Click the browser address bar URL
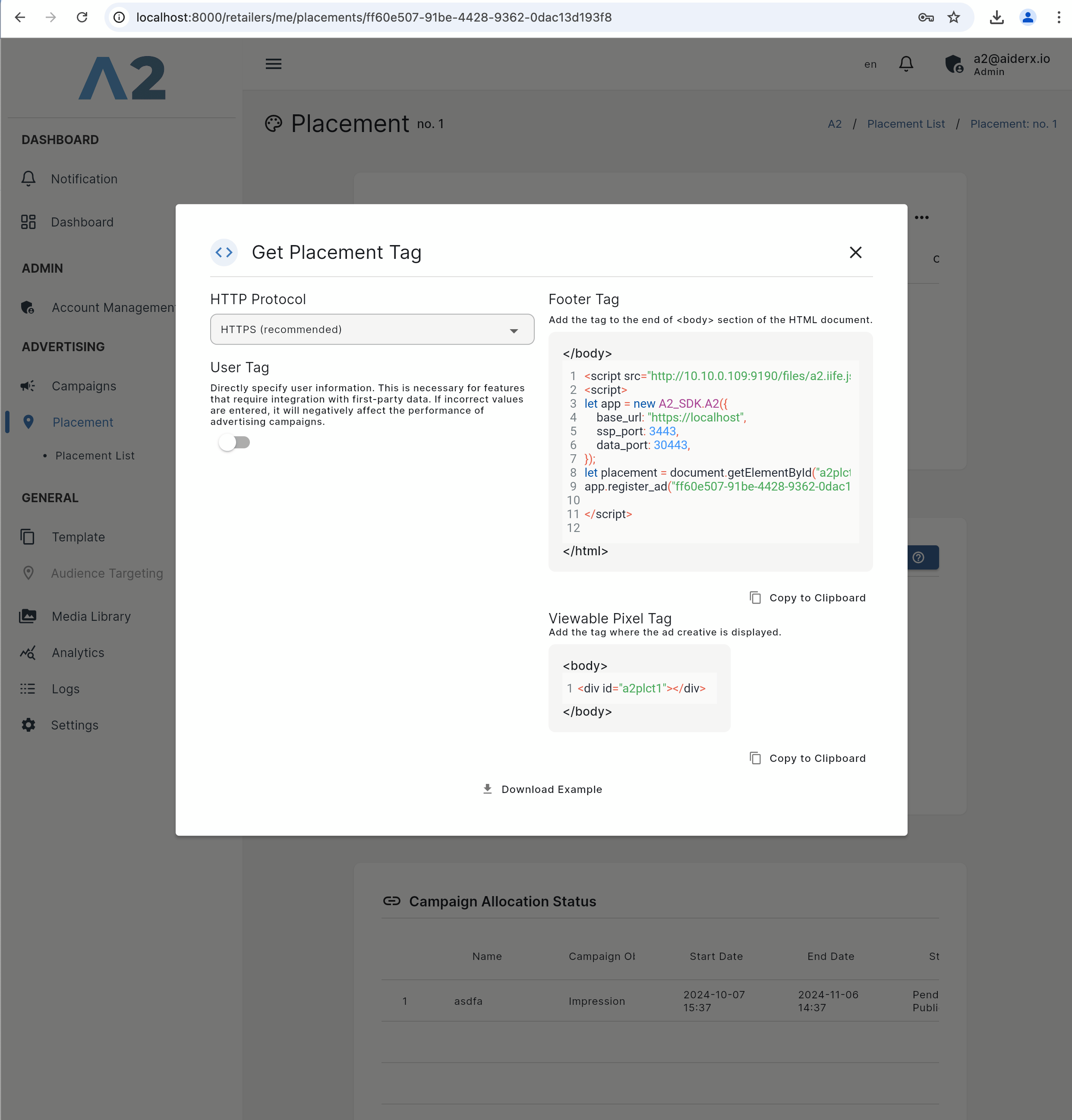 tap(374, 17)
